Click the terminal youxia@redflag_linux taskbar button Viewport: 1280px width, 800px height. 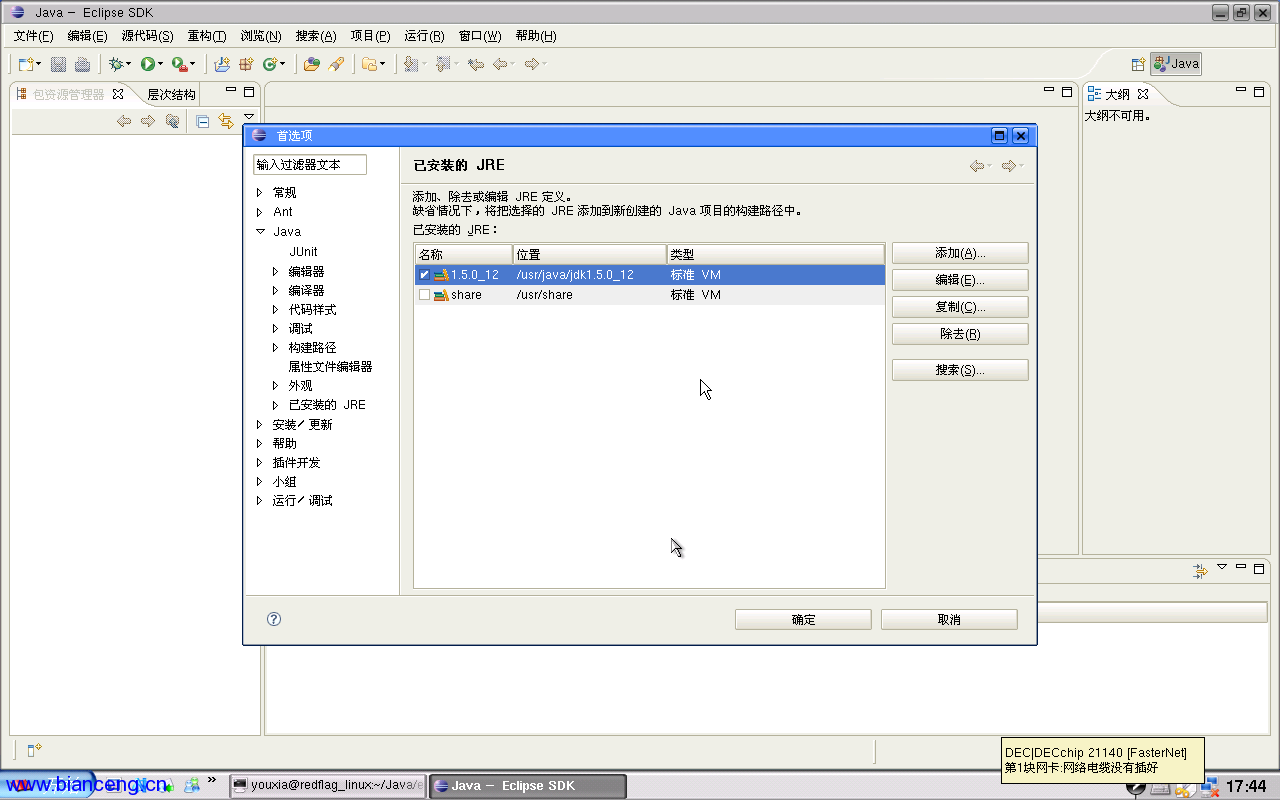click(x=327, y=786)
